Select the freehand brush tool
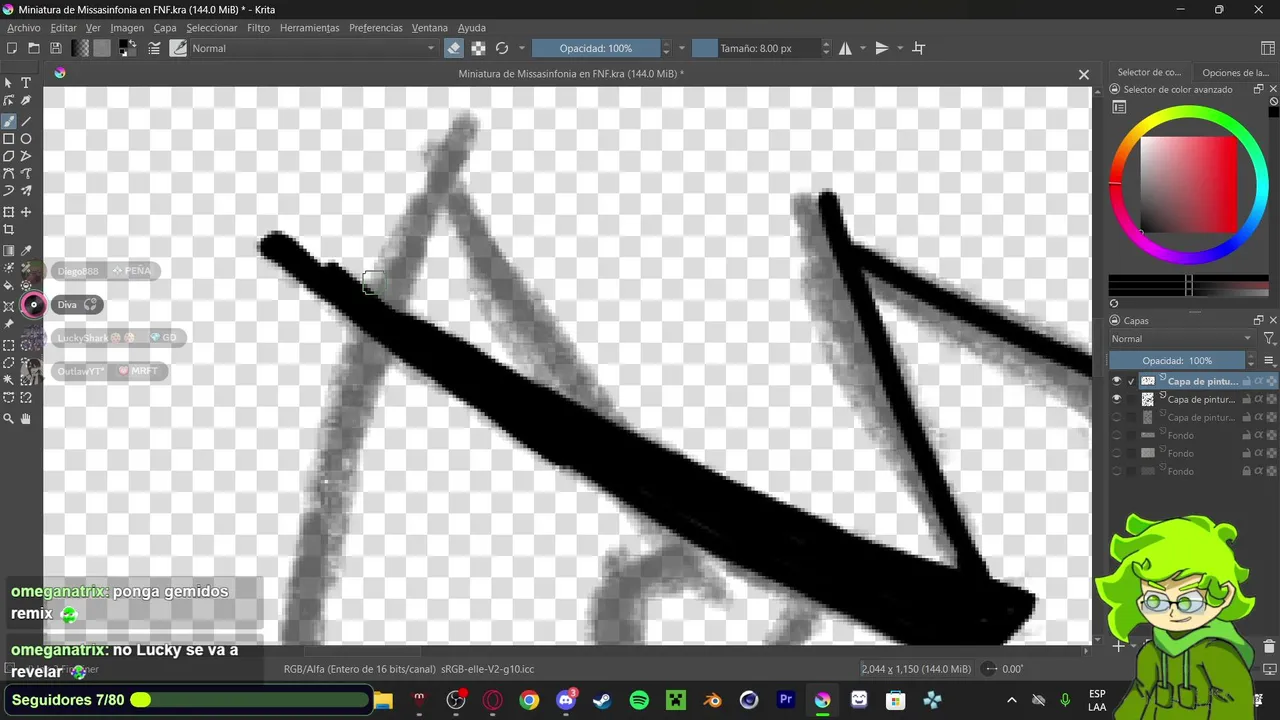Screen dimensions: 1280x720 [x=9, y=121]
